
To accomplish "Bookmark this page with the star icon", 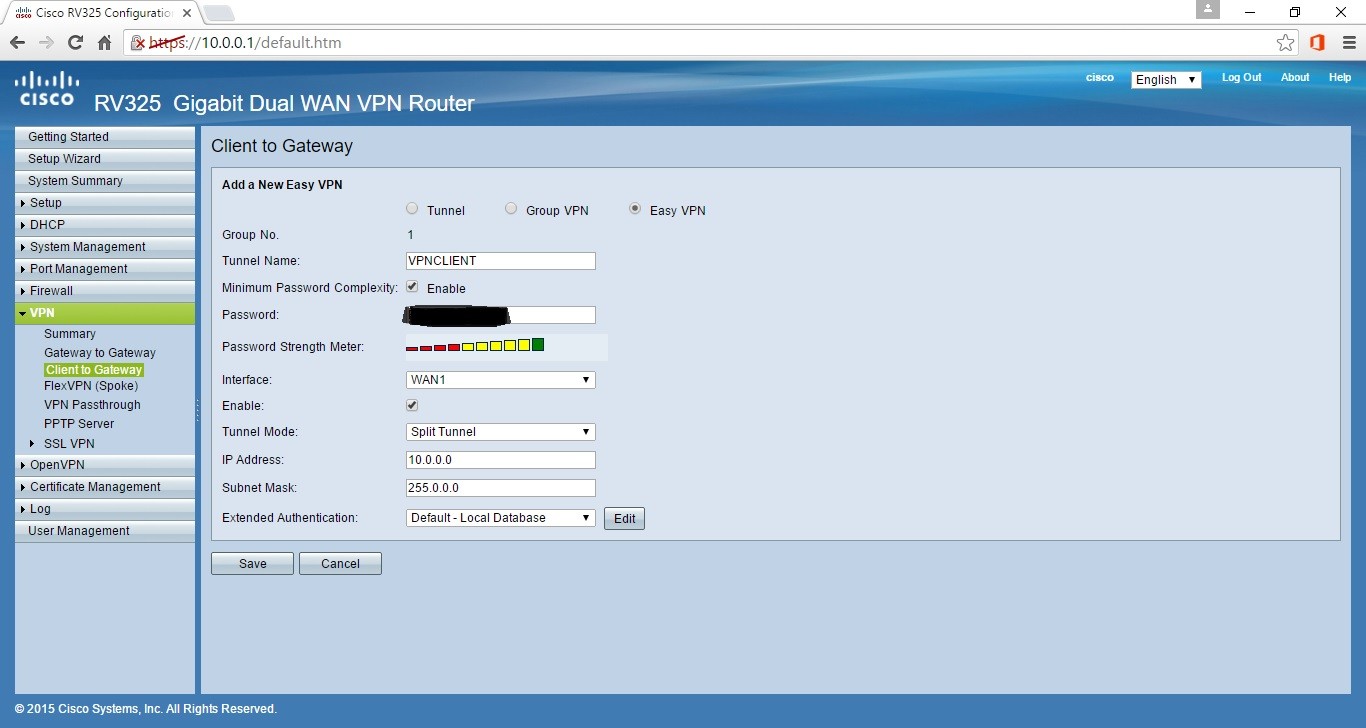I will pos(1286,43).
